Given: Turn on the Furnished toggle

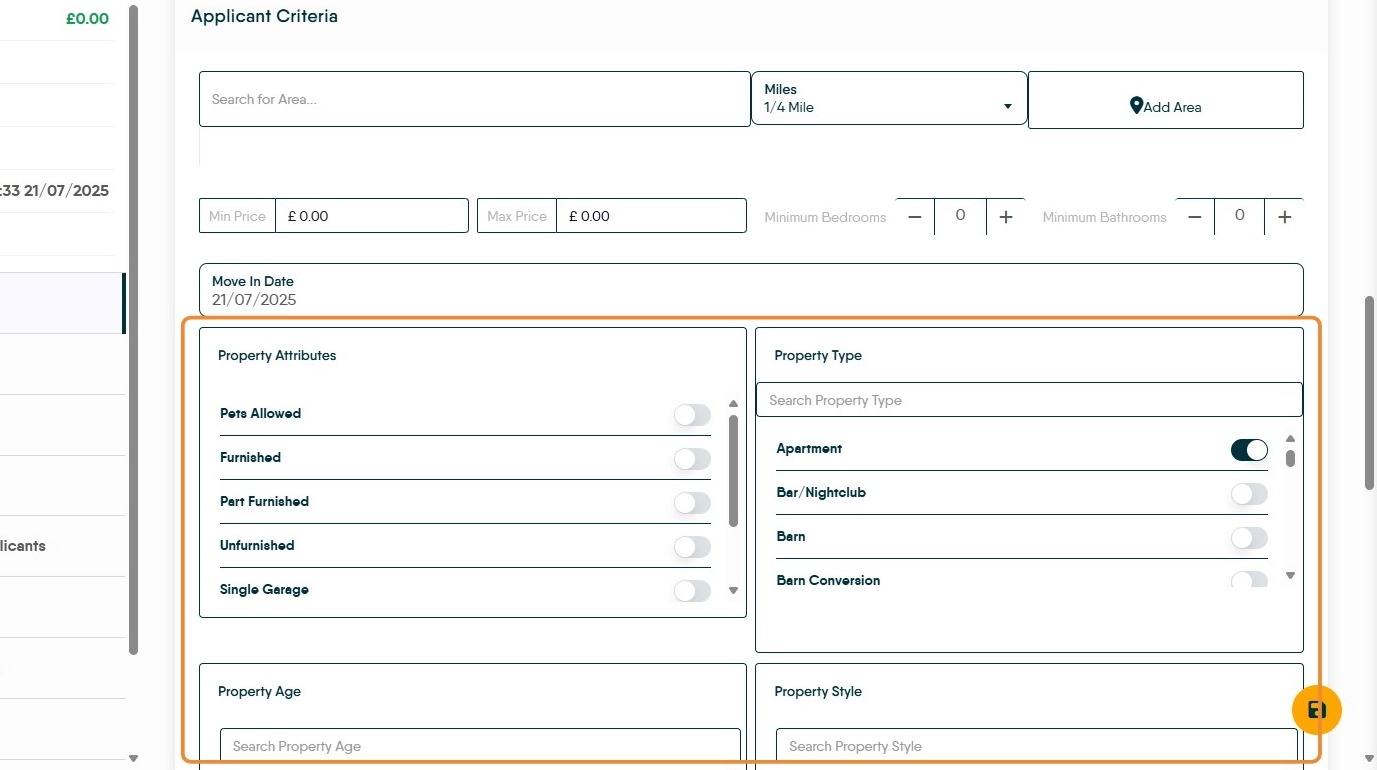Looking at the screenshot, I should [x=692, y=459].
